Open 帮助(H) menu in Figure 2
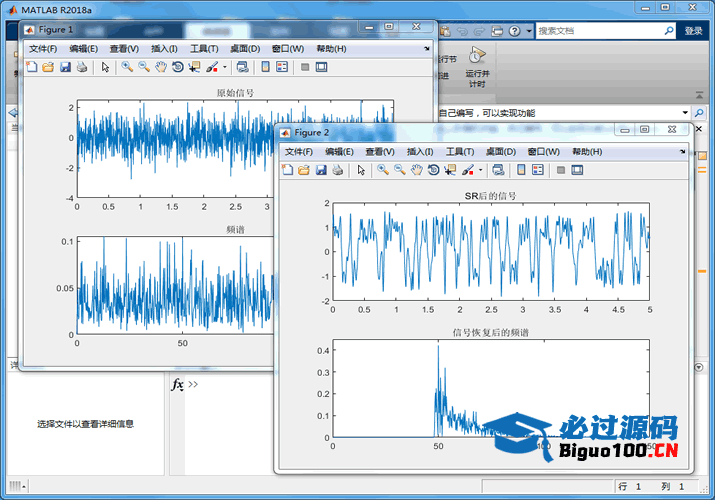 pyautogui.click(x=587, y=152)
